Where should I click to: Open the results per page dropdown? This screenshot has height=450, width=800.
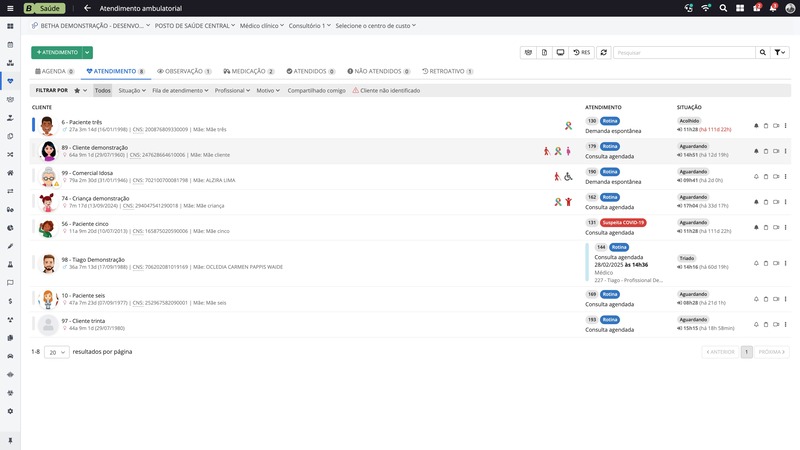[57, 352]
